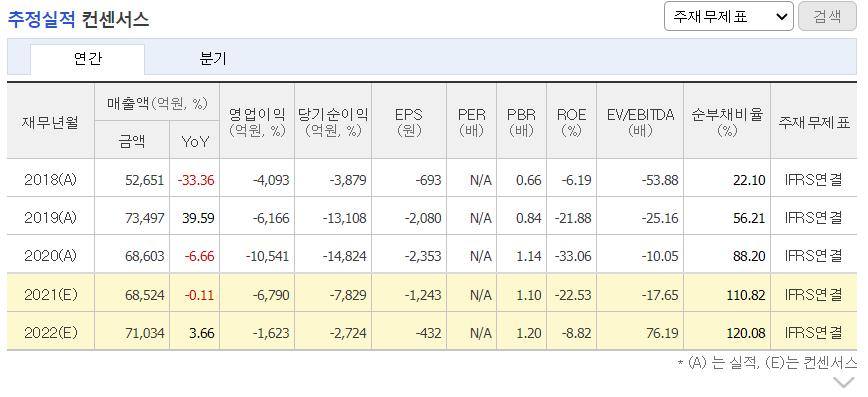The width and height of the screenshot is (868, 397).
Task: Click YoY value 3.66
Action: [202, 333]
